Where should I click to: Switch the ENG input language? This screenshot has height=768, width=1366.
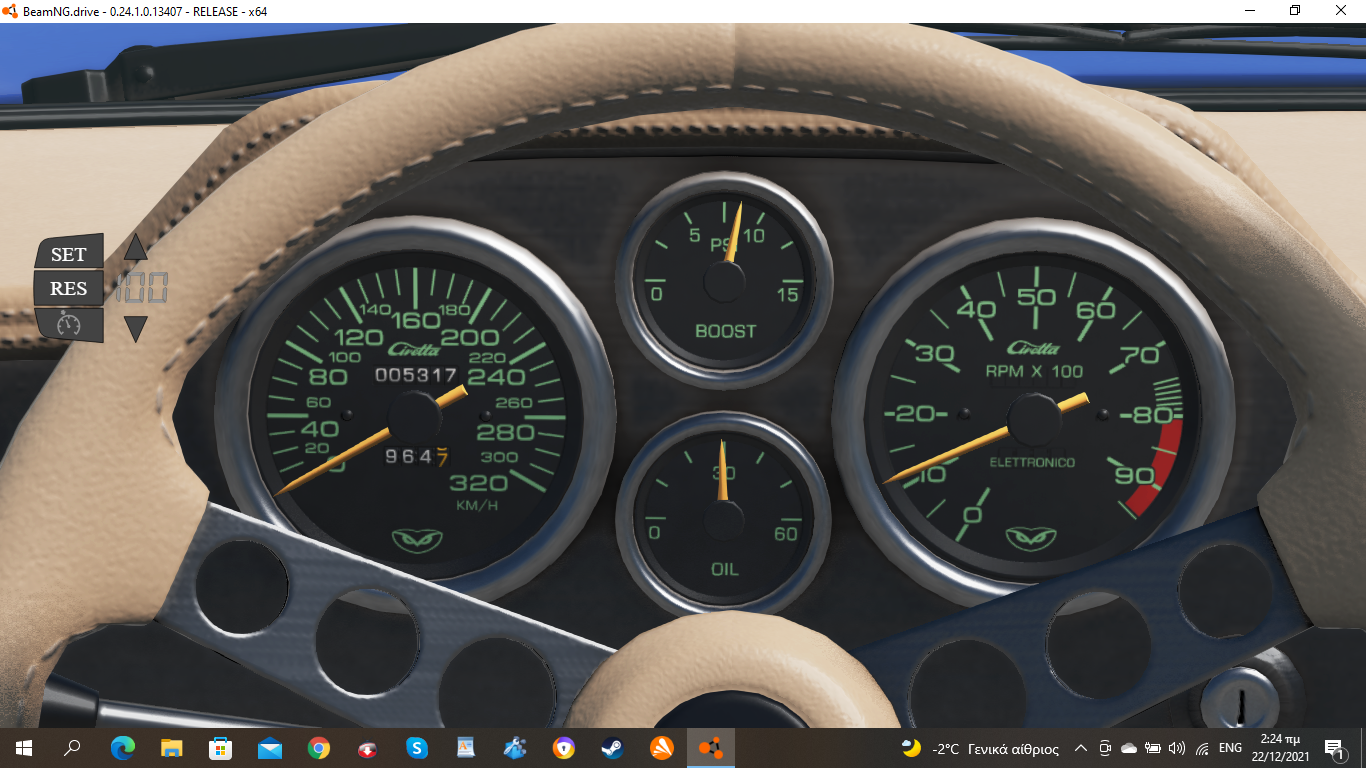[x=1230, y=748]
